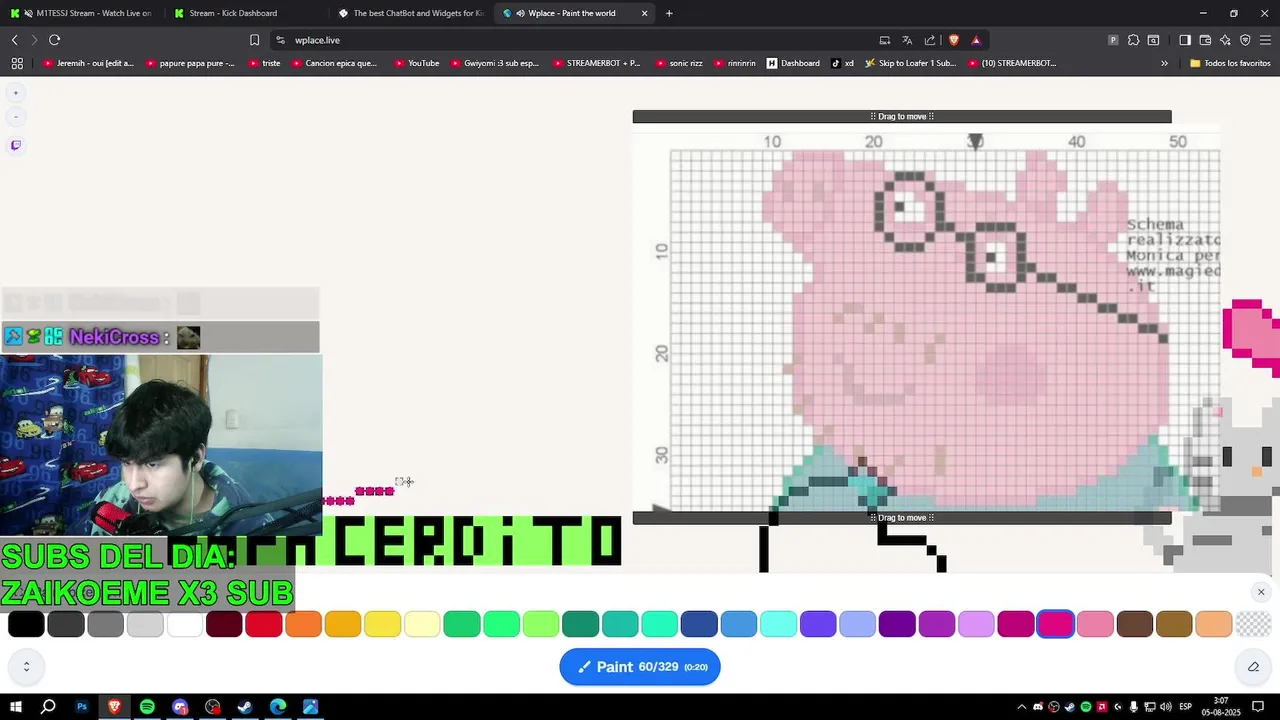Open the YouTube bookmark
Screen dimensions: 1280x720
(x=417, y=63)
